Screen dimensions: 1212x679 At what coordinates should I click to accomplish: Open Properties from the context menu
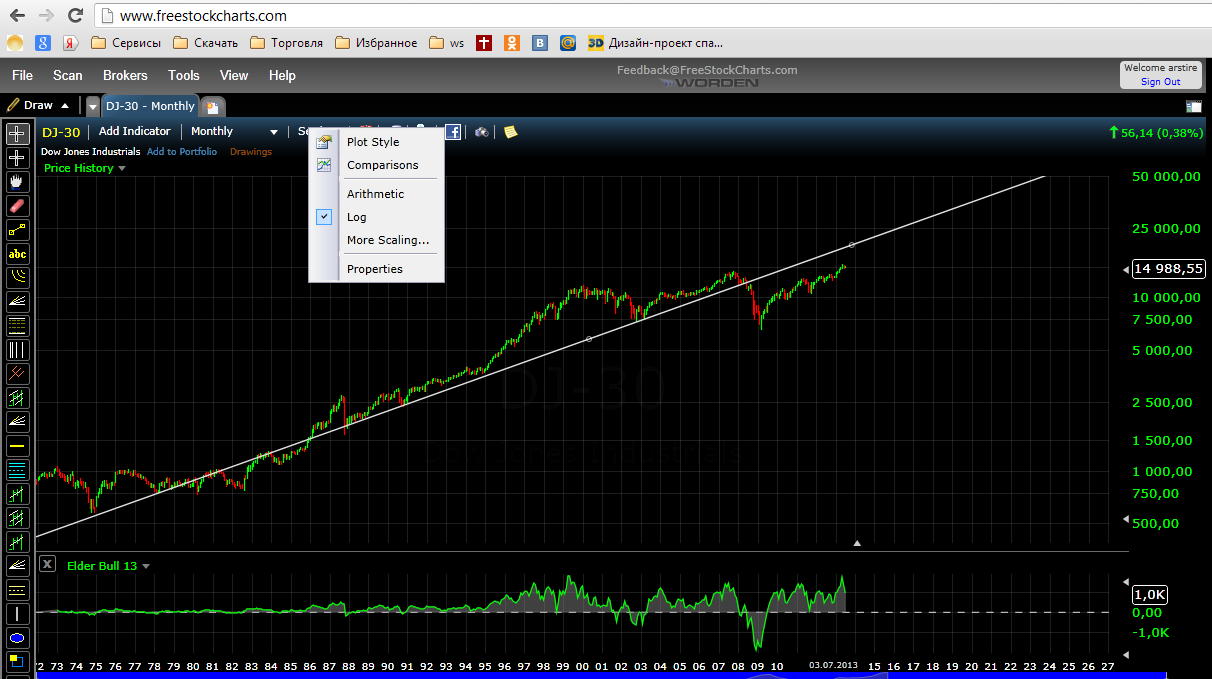tap(376, 269)
